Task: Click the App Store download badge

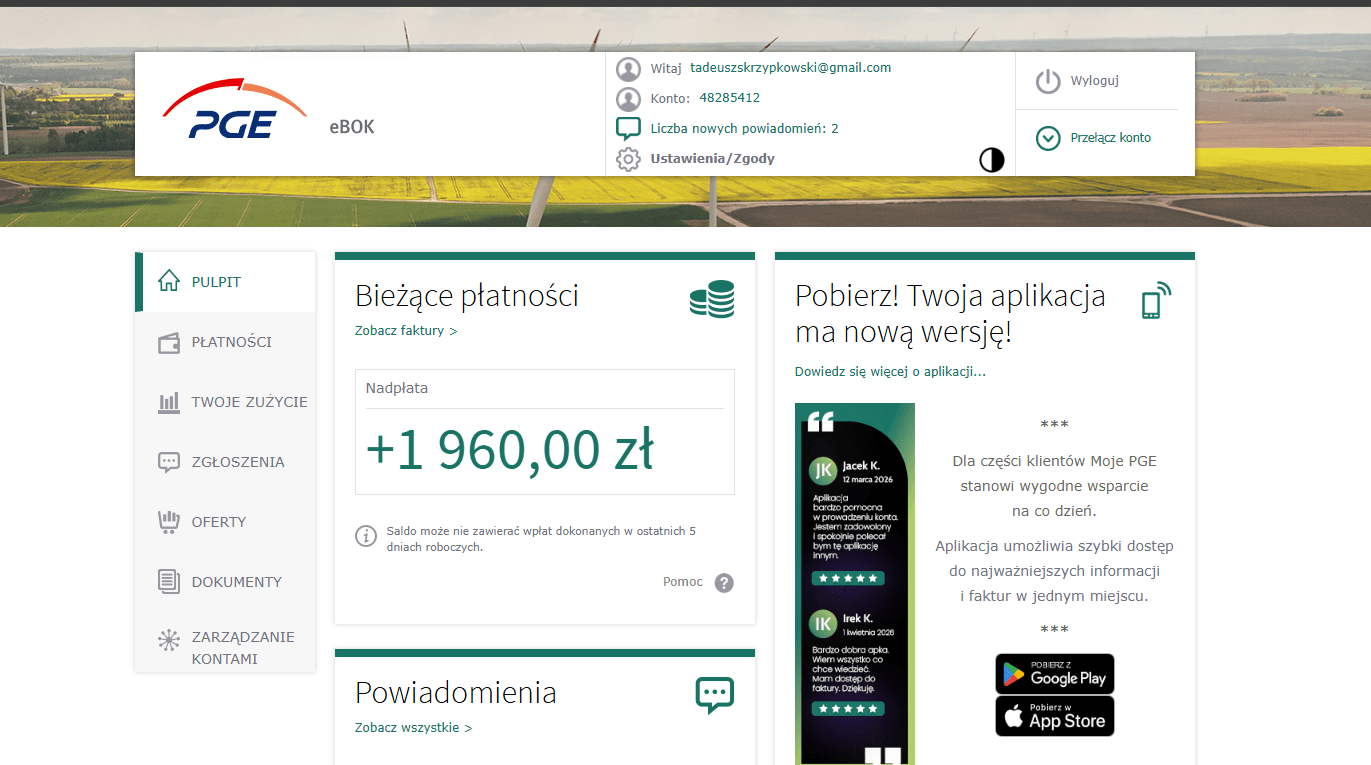Action: click(x=1055, y=716)
